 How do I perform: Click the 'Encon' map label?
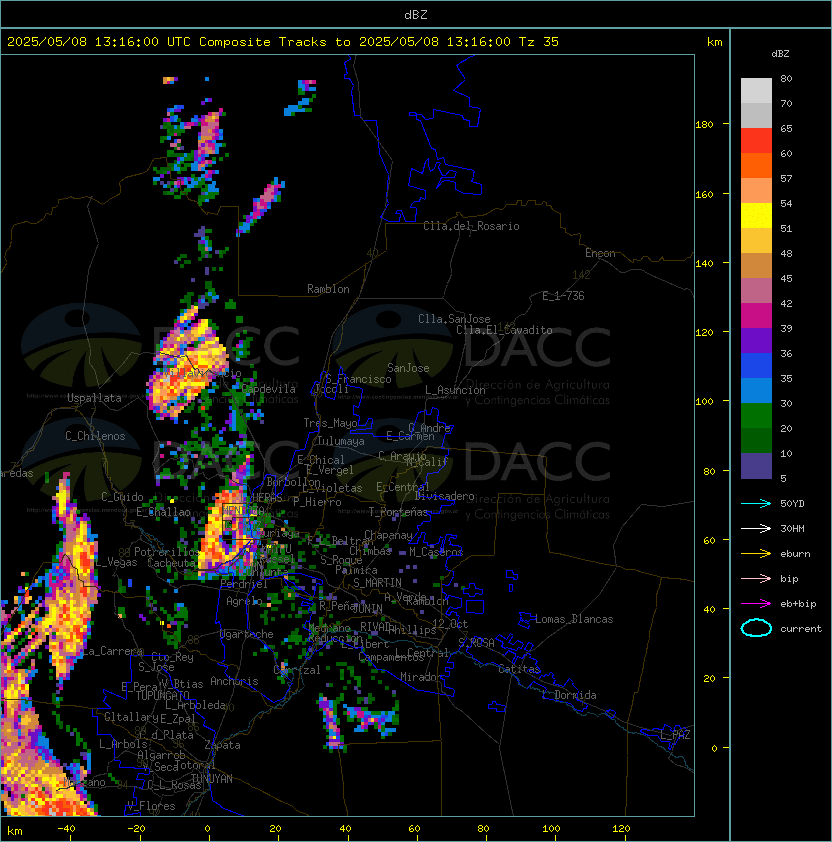click(x=600, y=253)
